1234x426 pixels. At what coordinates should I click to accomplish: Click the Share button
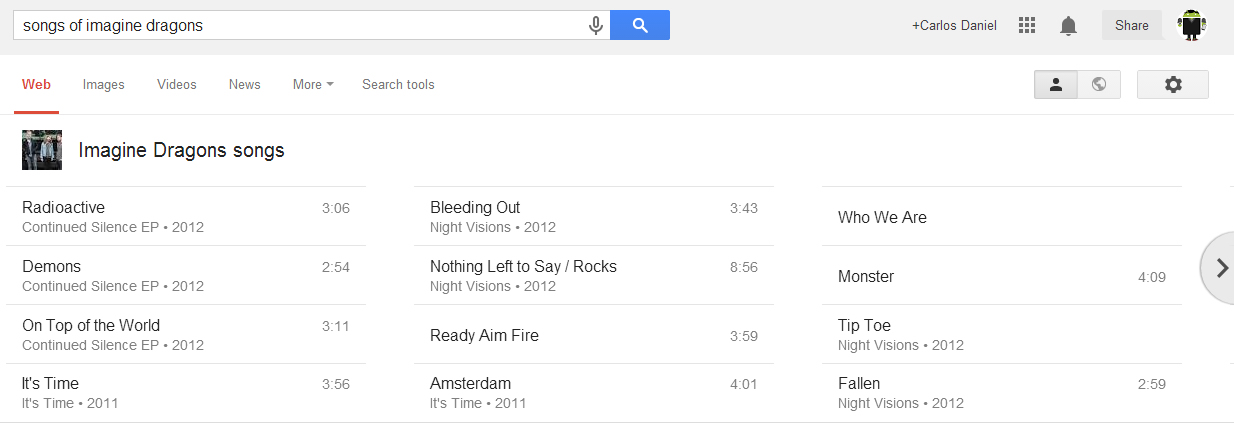coord(1131,26)
